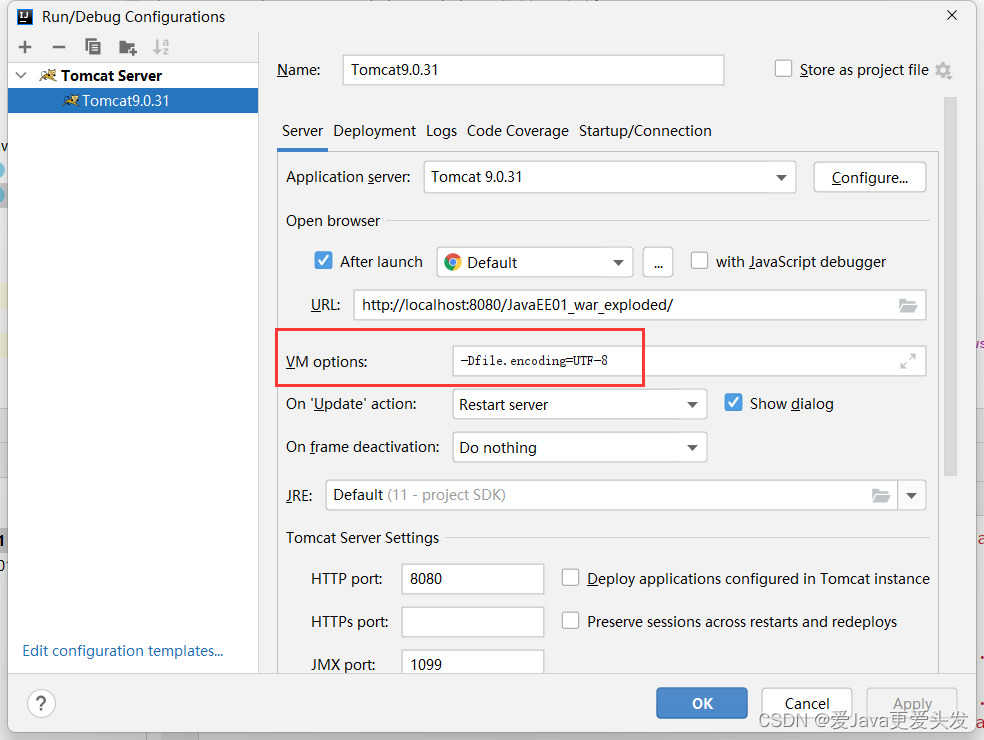Add a new configuration with plus icon

click(x=25, y=47)
